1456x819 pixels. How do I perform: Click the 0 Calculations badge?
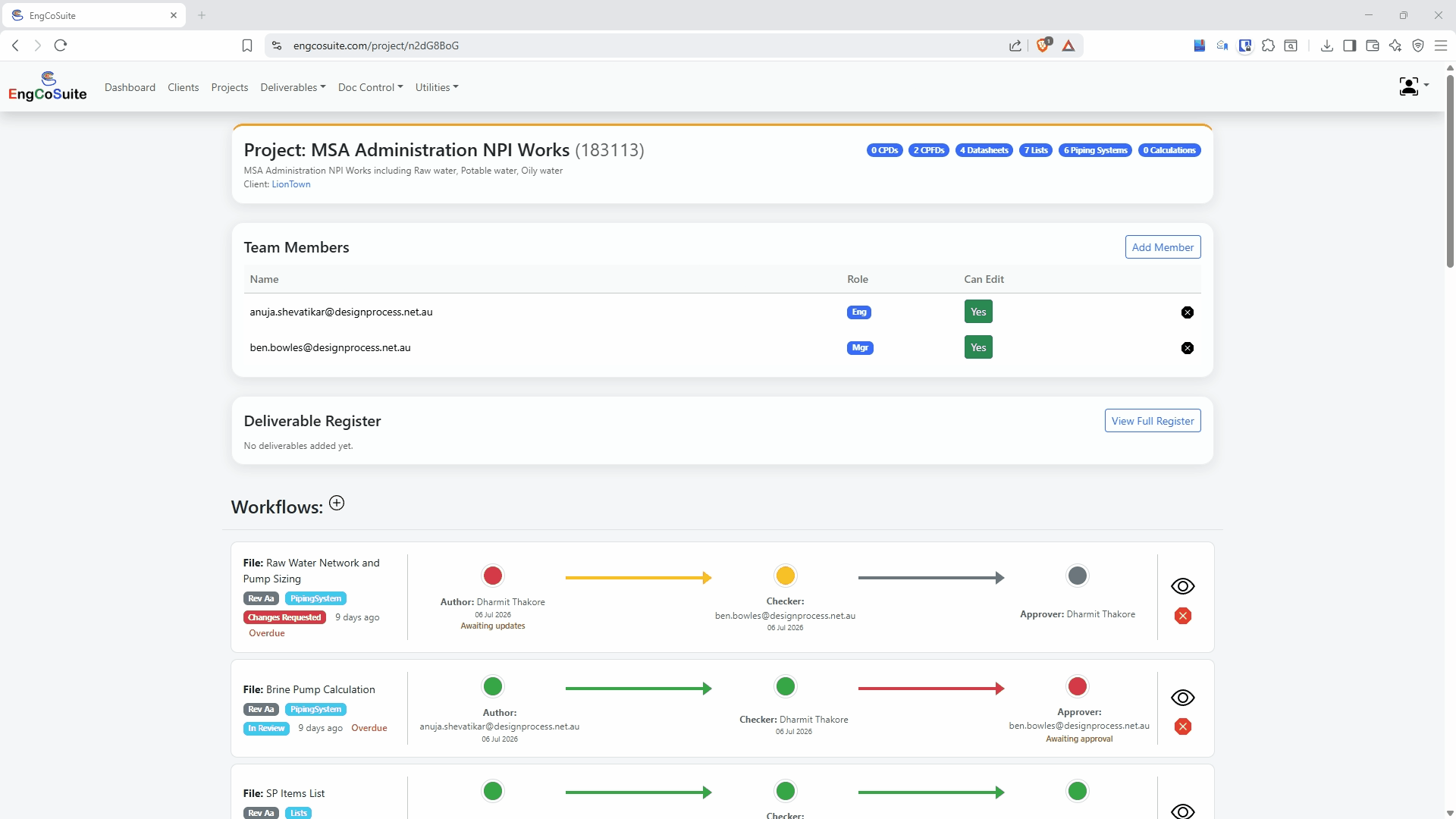[x=1169, y=150]
